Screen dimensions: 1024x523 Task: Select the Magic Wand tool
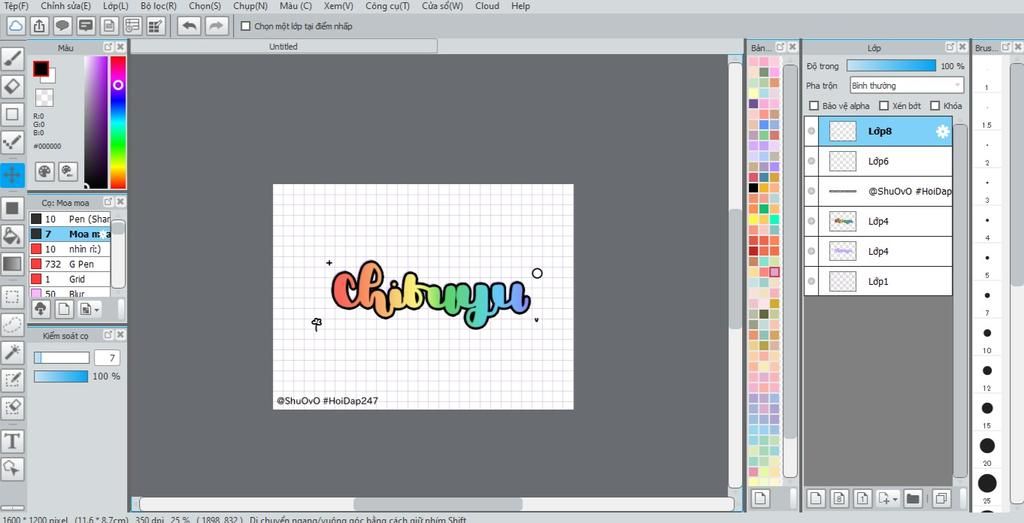pyautogui.click(x=12, y=353)
